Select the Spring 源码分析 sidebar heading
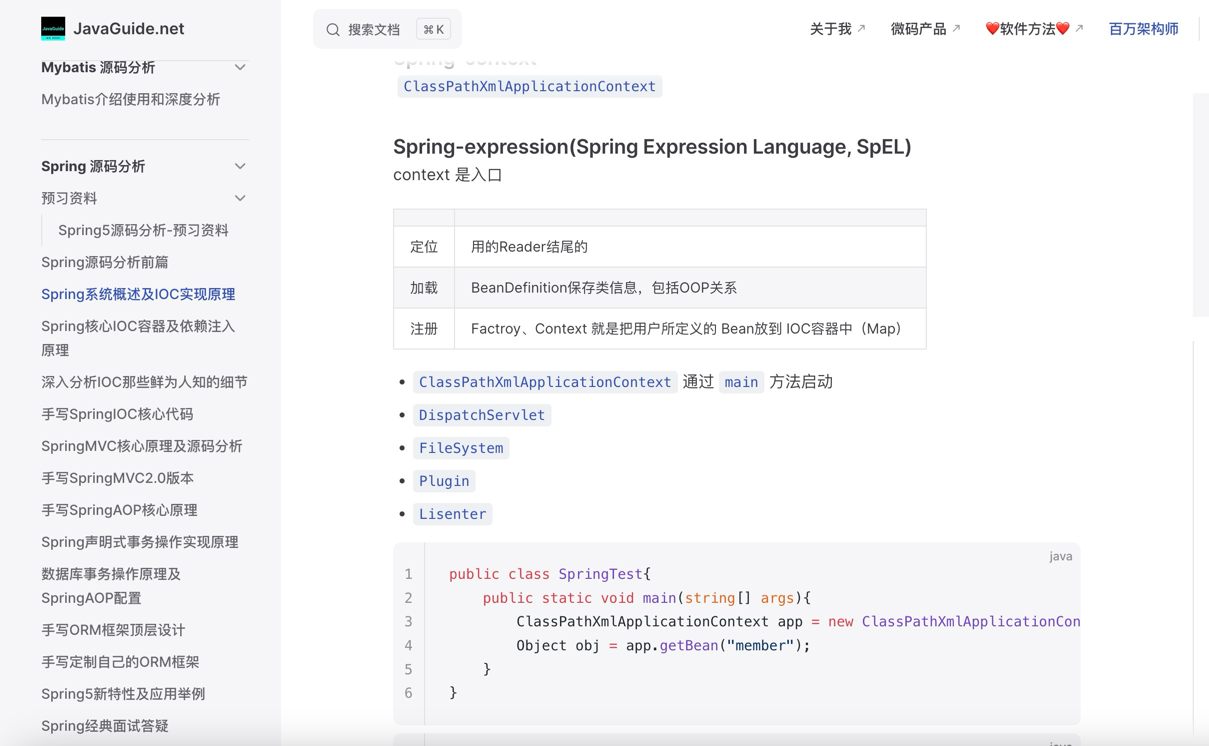Screen dimensions: 1209x746 click(x=93, y=166)
